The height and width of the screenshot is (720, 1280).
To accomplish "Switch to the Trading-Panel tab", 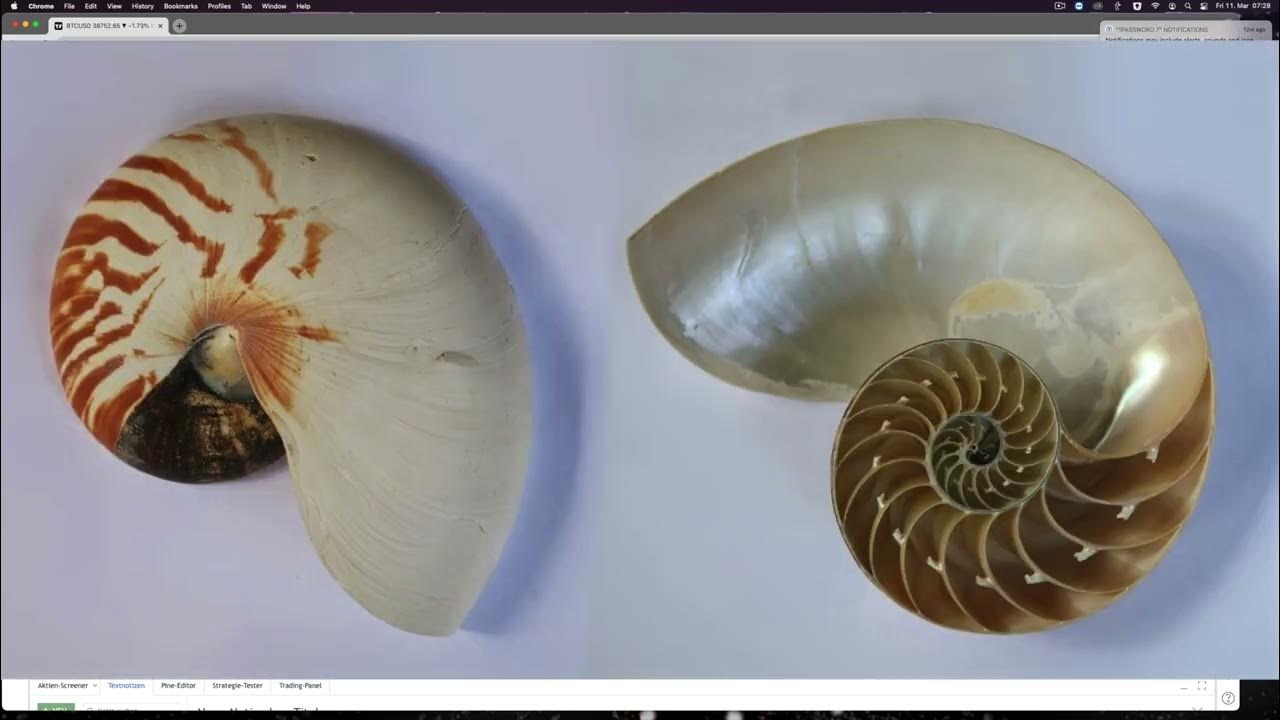I will pyautogui.click(x=300, y=686).
